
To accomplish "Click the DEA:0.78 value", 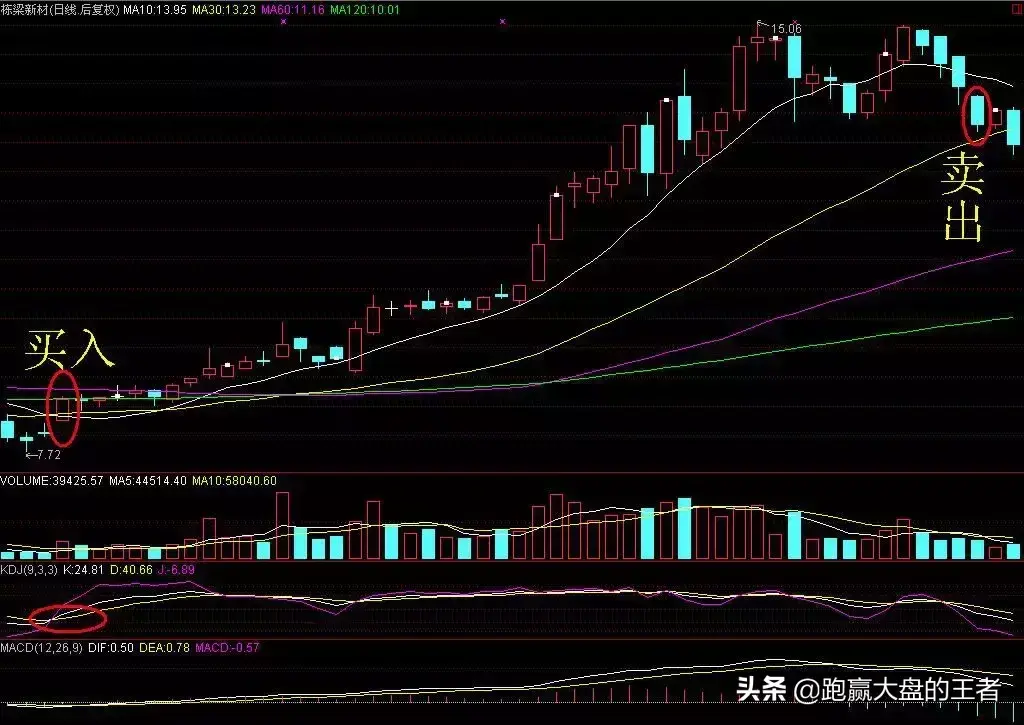I will [165, 648].
